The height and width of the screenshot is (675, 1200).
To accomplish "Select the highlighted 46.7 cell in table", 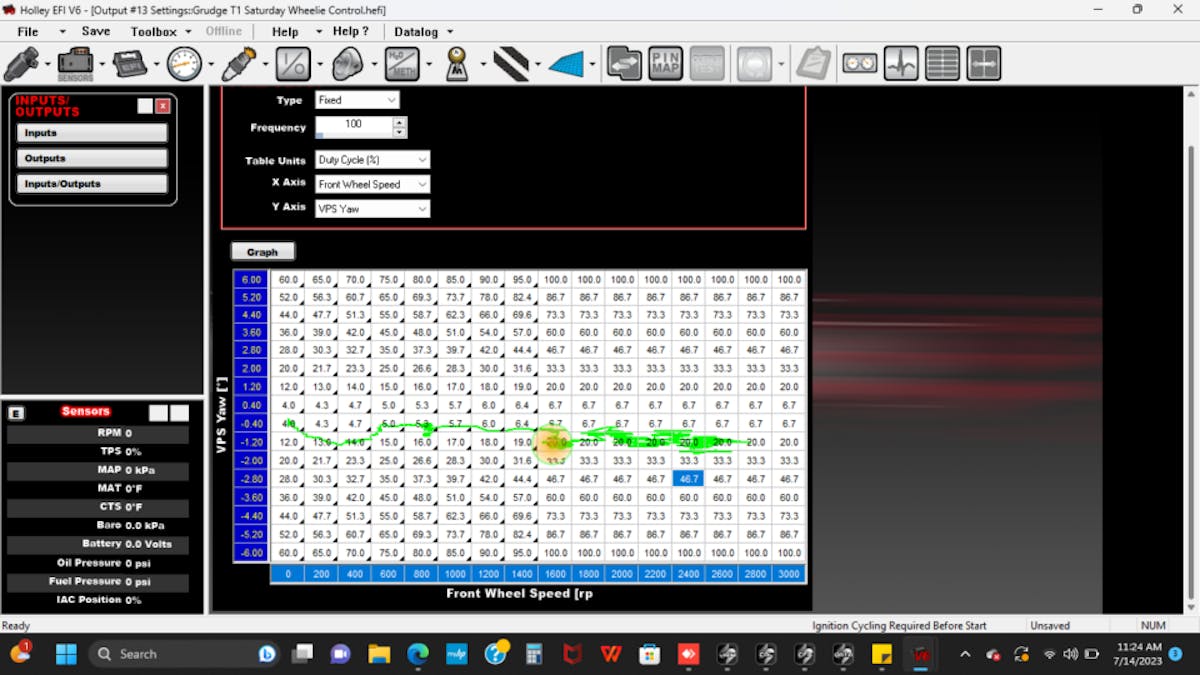I will click(x=688, y=478).
